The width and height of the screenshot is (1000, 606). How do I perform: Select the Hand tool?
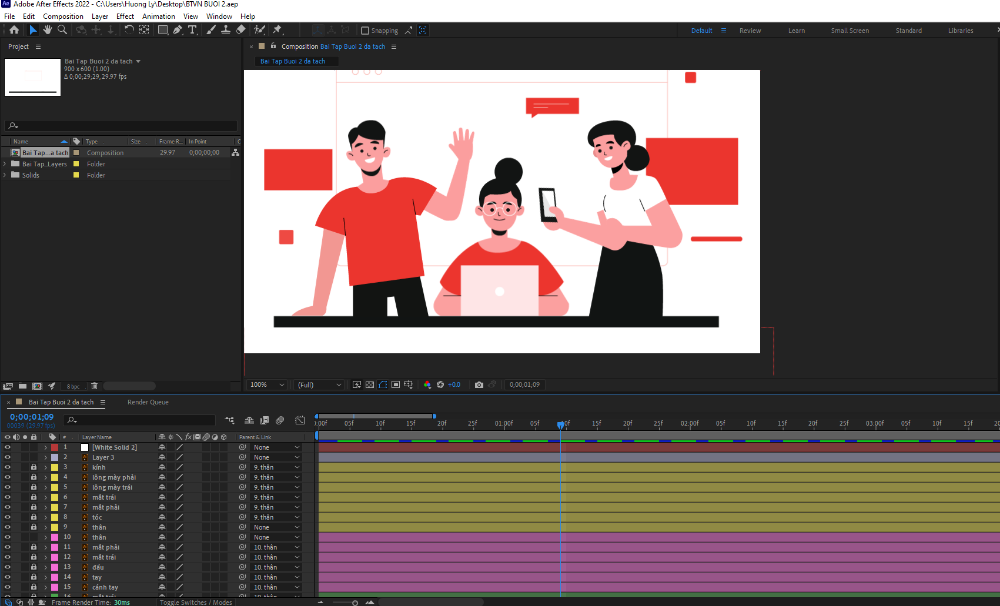click(x=47, y=30)
